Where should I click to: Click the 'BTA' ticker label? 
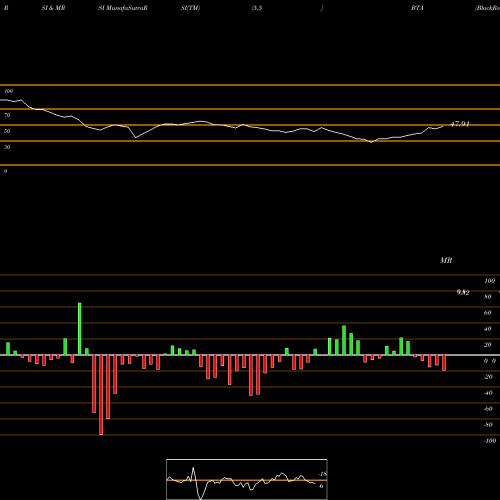pyautogui.click(x=417, y=8)
